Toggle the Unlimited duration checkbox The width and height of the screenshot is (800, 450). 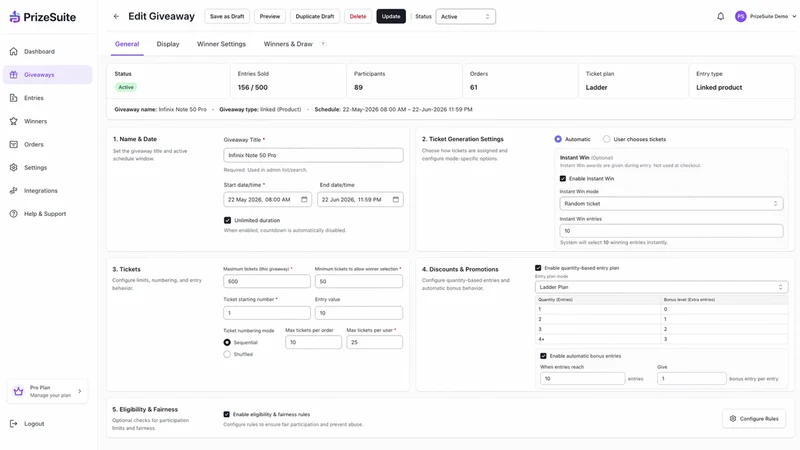click(228, 220)
